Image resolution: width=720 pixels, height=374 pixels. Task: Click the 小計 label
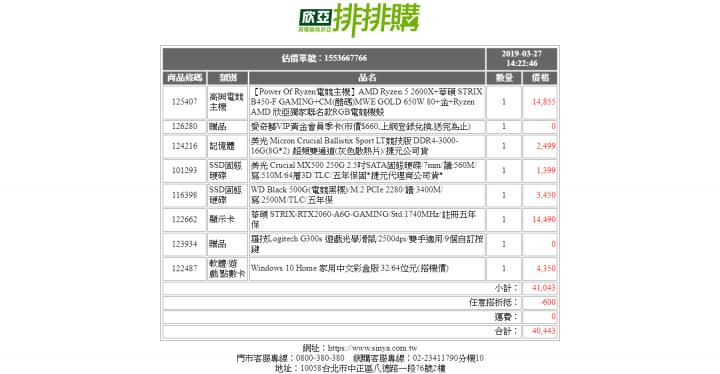tap(506, 288)
